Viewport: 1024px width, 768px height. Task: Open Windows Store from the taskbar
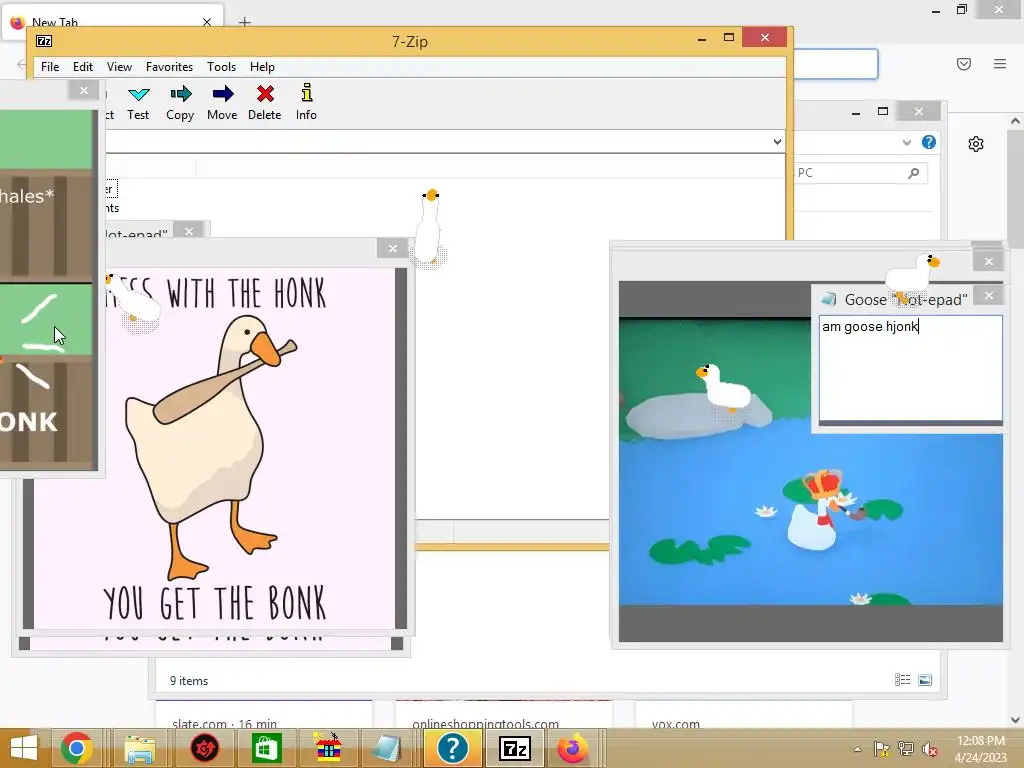pos(266,748)
